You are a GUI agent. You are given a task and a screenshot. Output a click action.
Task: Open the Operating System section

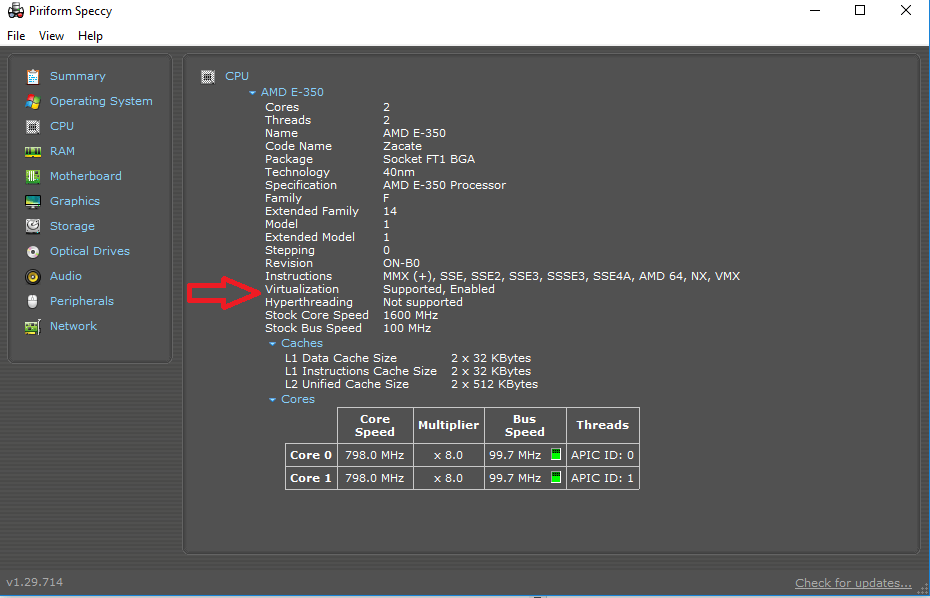(x=101, y=101)
